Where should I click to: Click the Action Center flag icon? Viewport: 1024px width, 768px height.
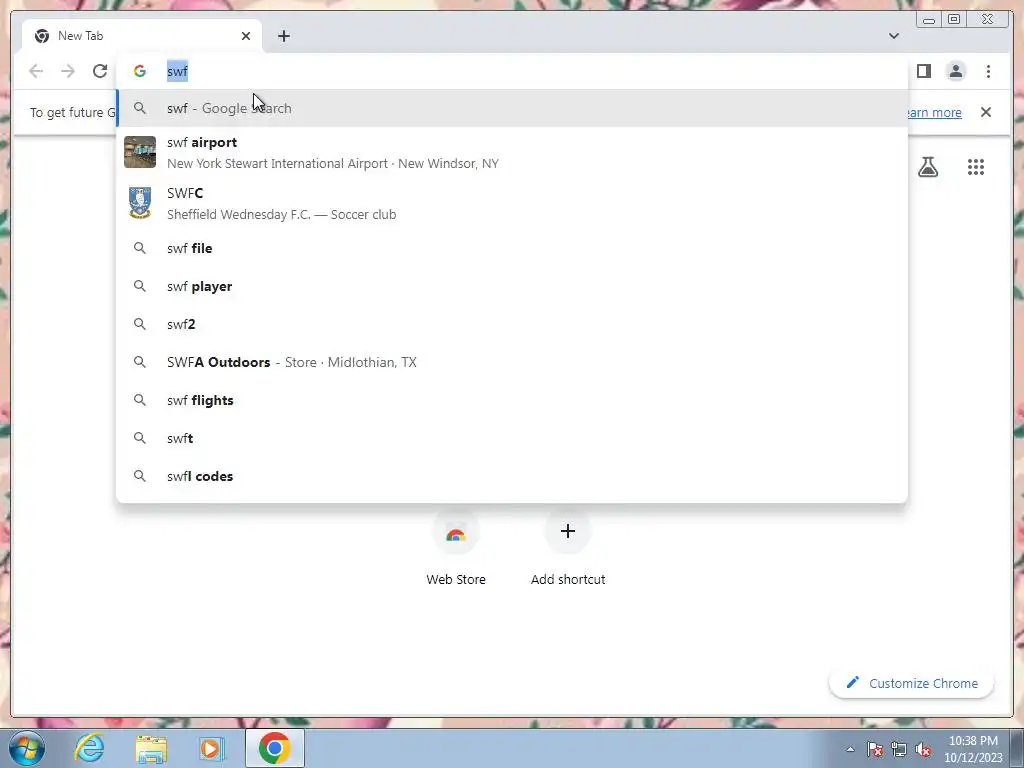pyautogui.click(x=875, y=749)
